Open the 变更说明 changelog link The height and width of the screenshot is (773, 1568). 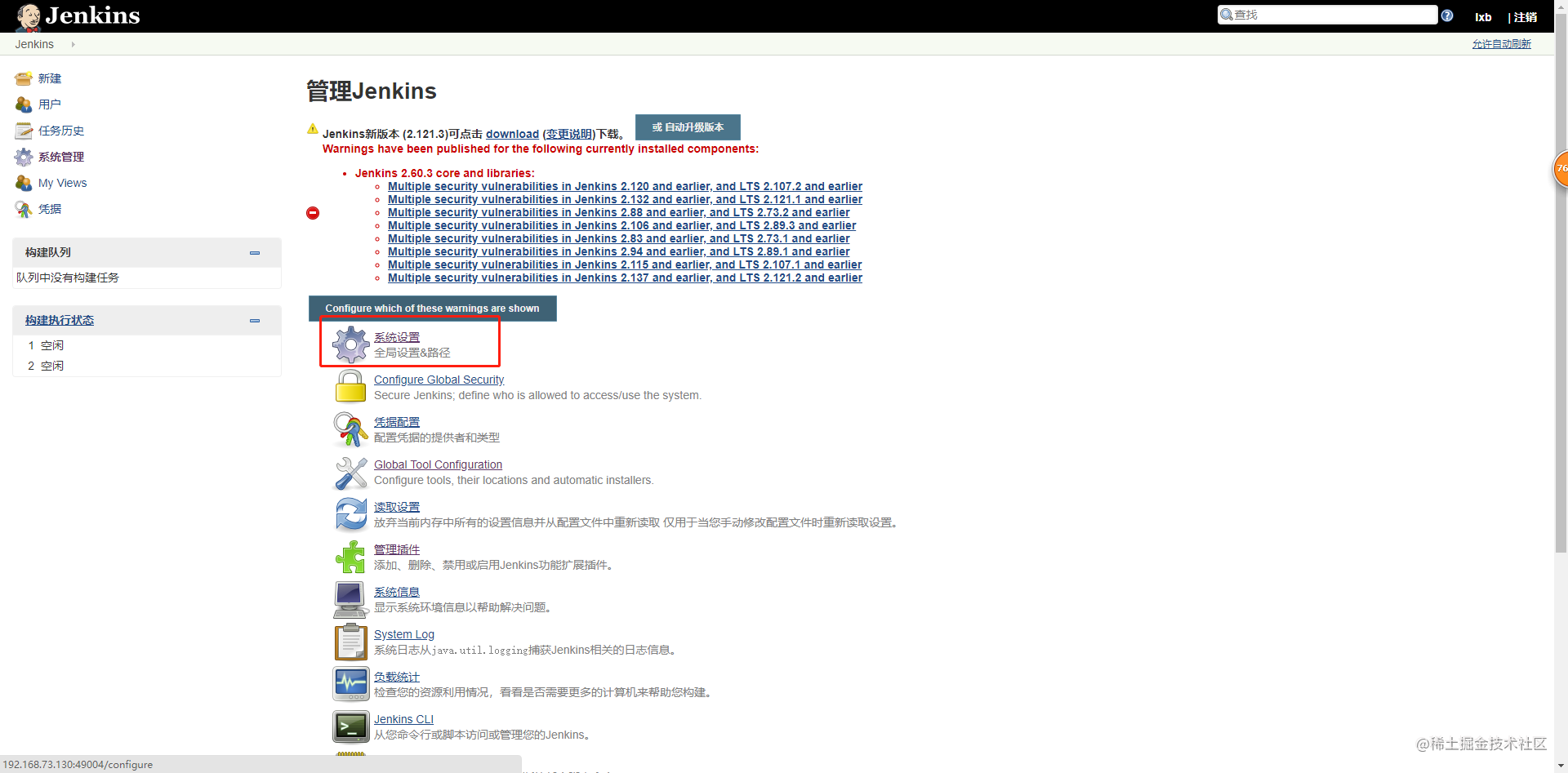coord(569,134)
